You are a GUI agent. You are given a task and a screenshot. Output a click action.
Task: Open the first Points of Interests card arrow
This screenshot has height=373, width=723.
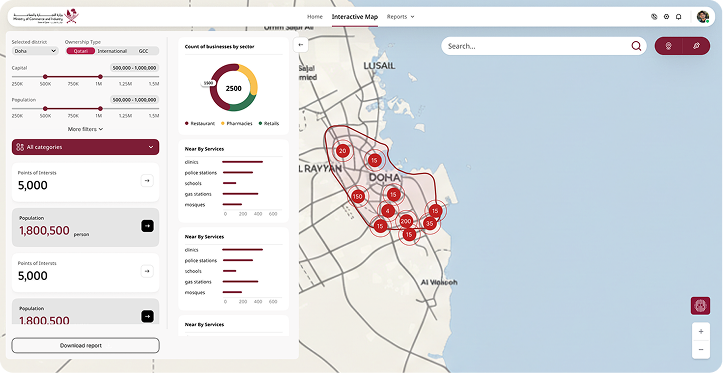(147, 181)
